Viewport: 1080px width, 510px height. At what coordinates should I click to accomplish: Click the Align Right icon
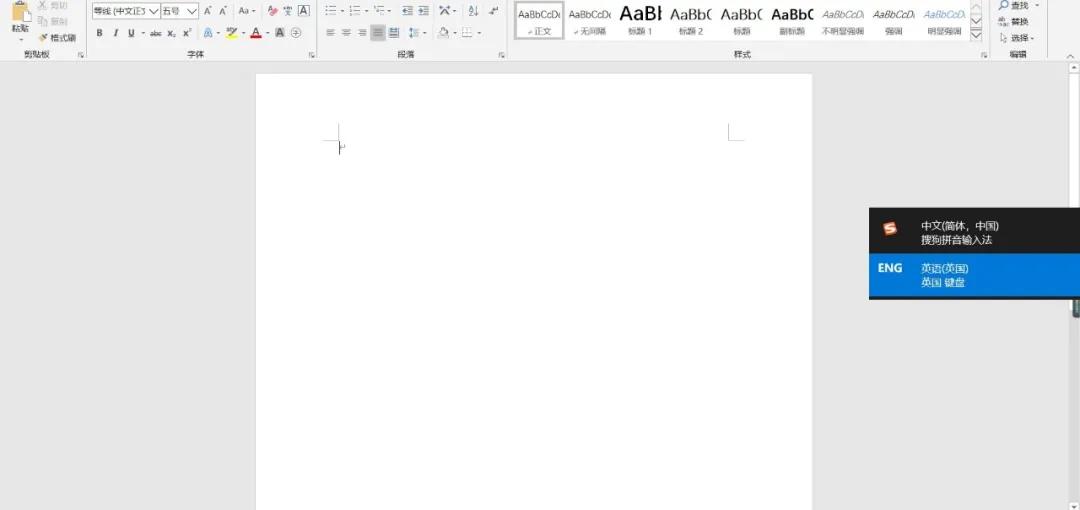click(362, 33)
